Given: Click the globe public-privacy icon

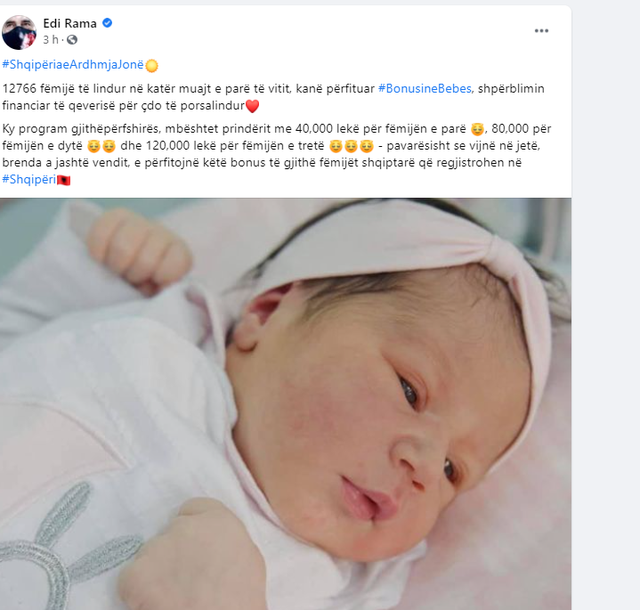Looking at the screenshot, I should 72,40.
